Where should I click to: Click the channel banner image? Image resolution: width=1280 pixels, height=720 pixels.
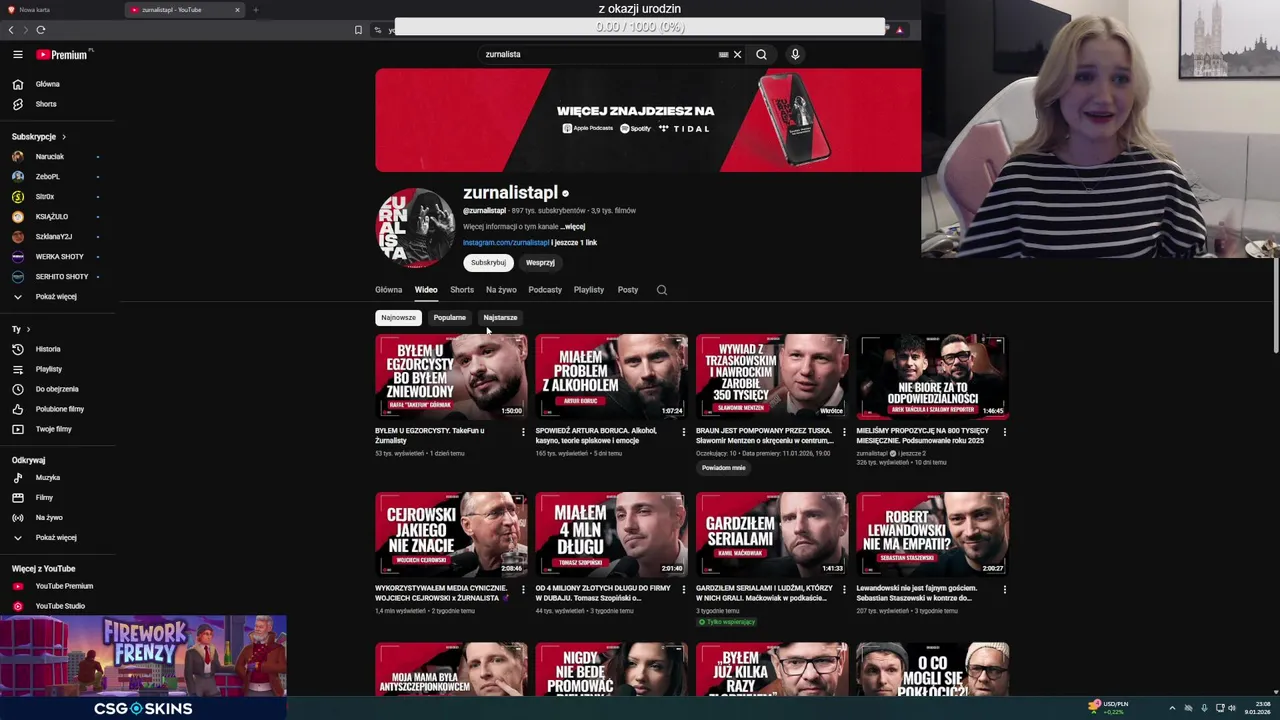pyautogui.click(x=648, y=120)
